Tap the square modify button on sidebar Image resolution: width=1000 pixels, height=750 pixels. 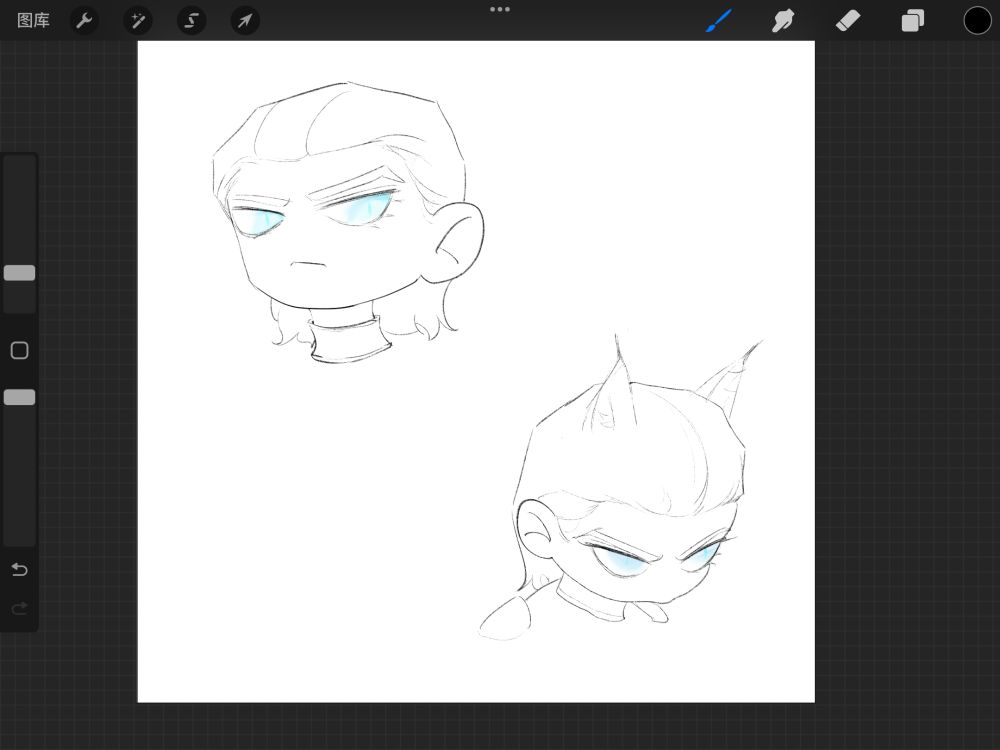coord(20,350)
